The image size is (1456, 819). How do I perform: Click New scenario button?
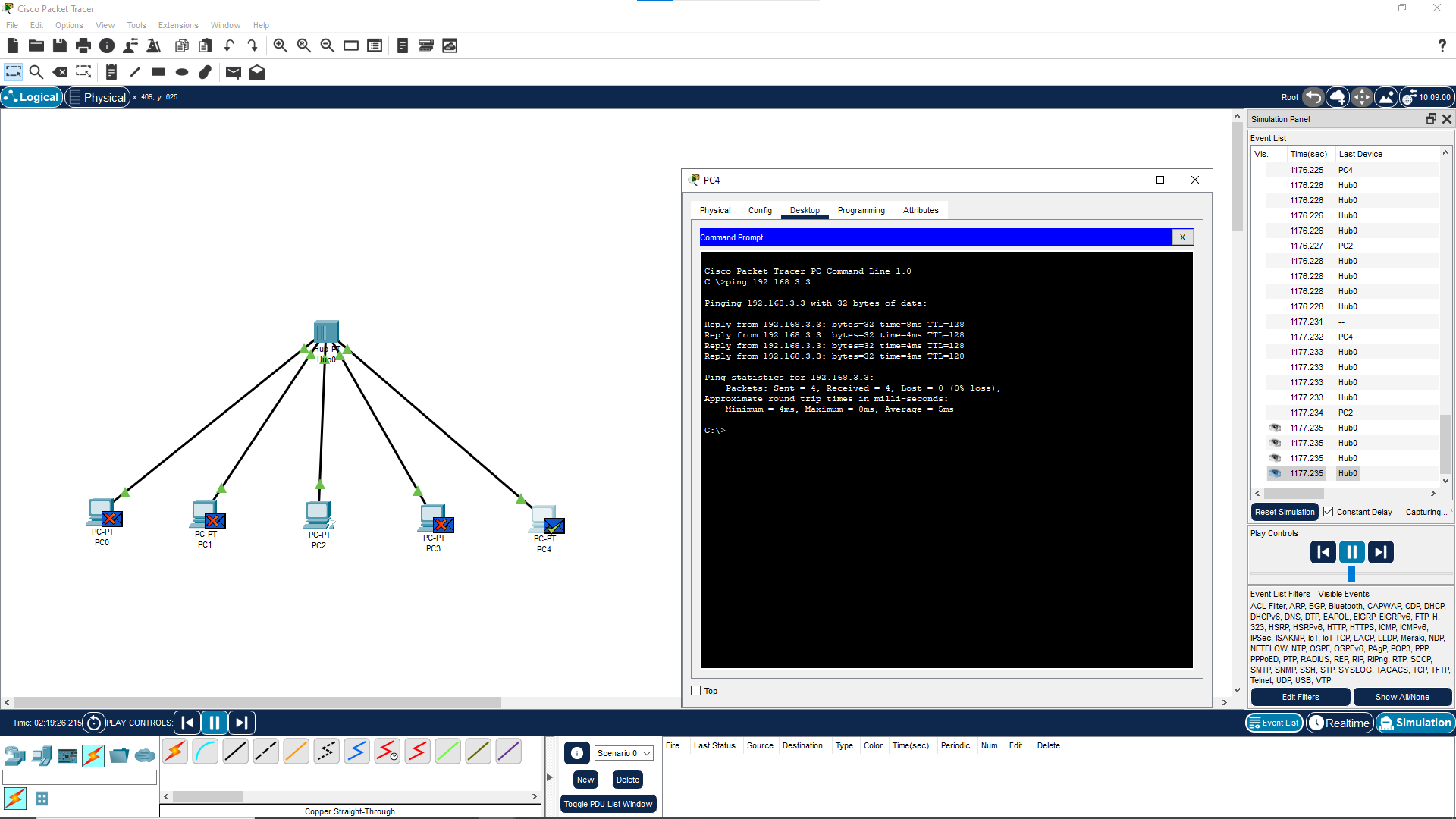(x=585, y=780)
